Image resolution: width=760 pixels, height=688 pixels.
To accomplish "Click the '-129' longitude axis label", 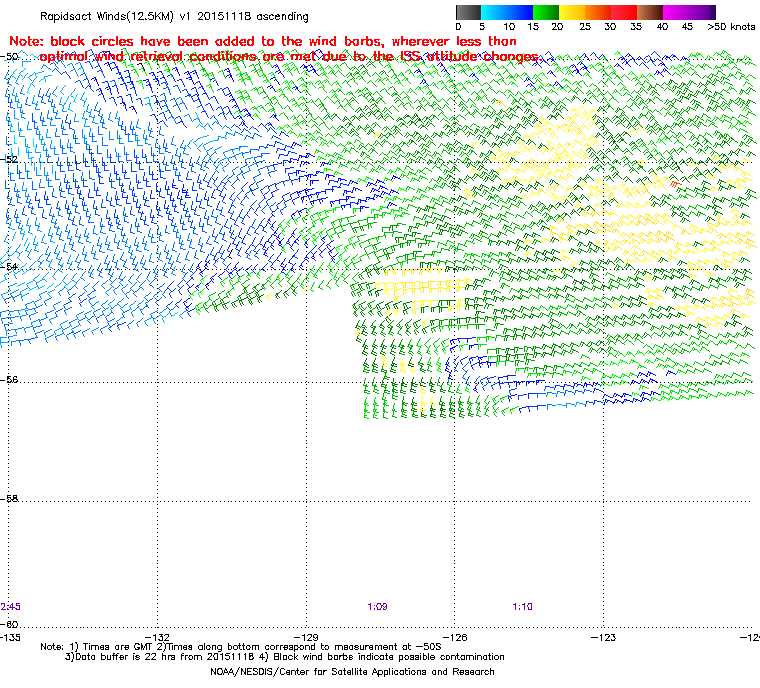I will click(306, 637).
